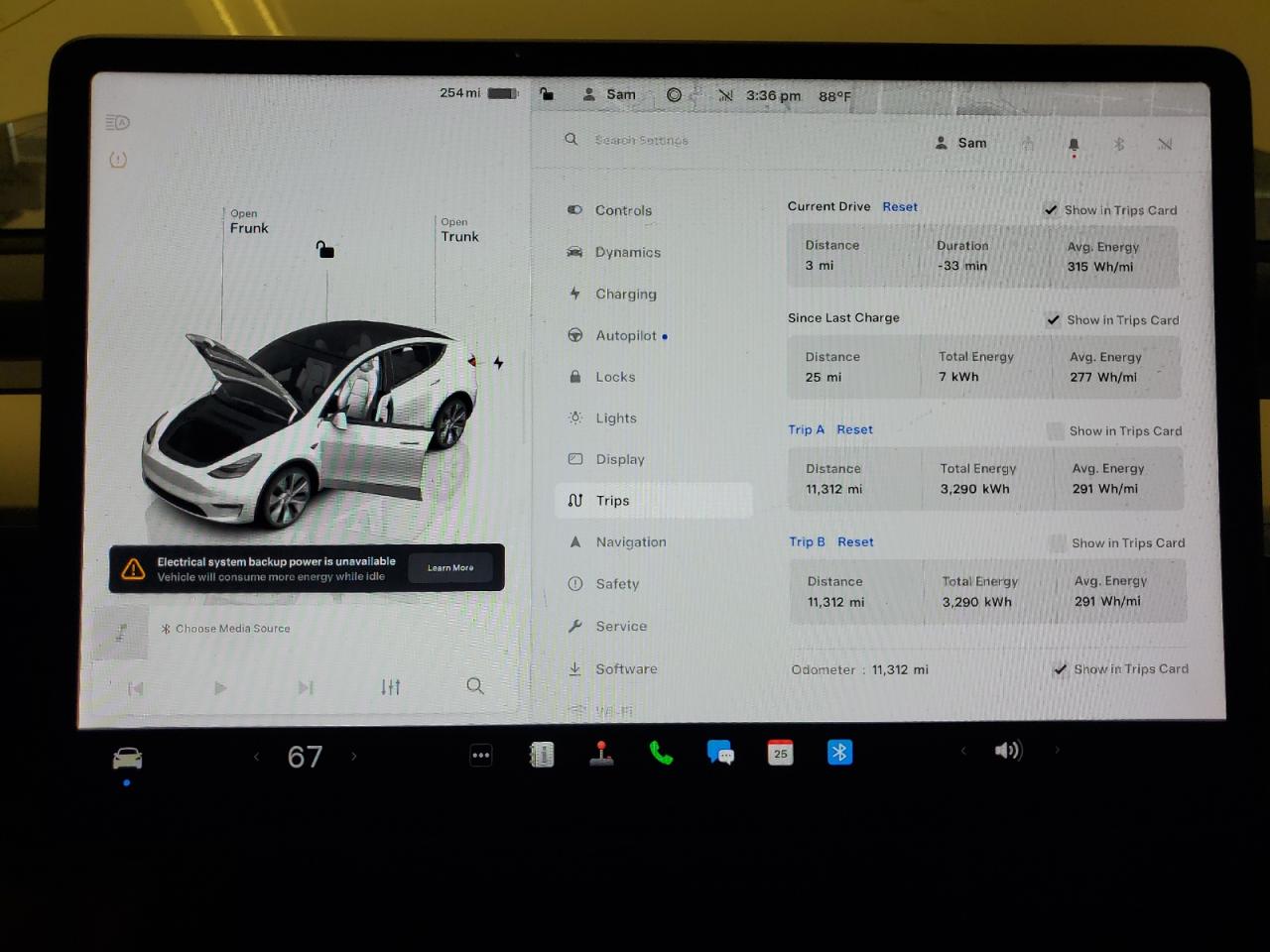Tap the media play button
The height and width of the screenshot is (952, 1270).
(x=220, y=687)
